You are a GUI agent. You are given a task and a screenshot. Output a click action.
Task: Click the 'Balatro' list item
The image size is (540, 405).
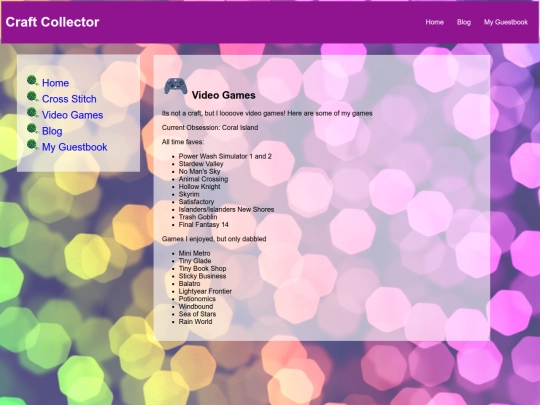(189, 284)
